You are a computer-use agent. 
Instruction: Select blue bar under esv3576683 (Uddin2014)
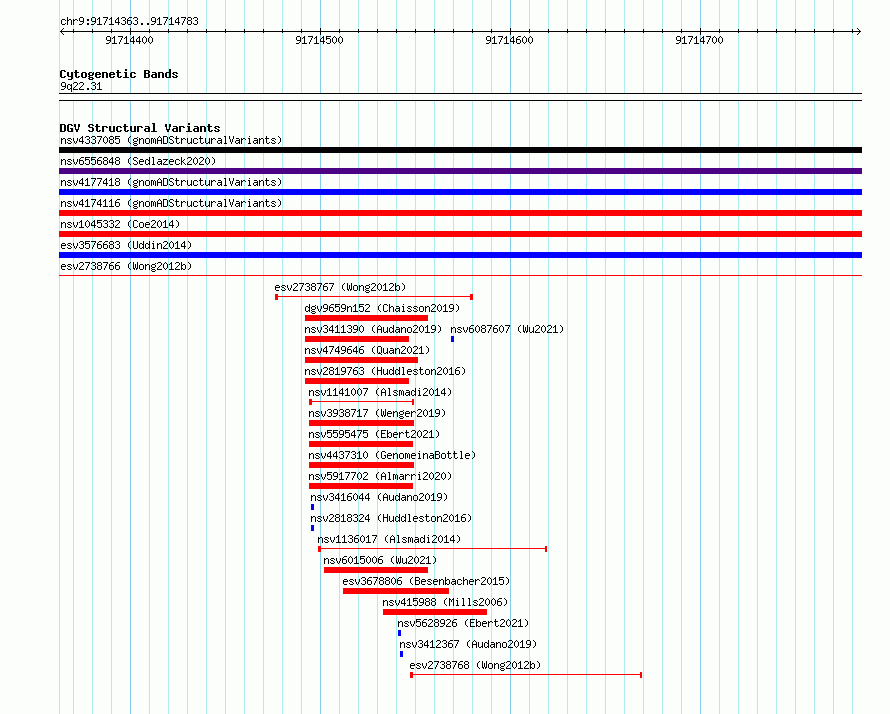[460, 255]
